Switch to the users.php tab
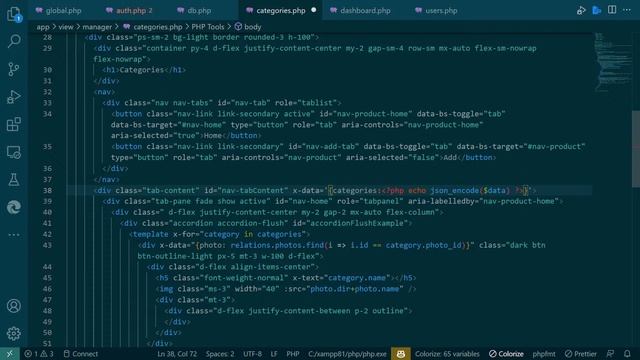The image size is (640, 360). point(441,11)
